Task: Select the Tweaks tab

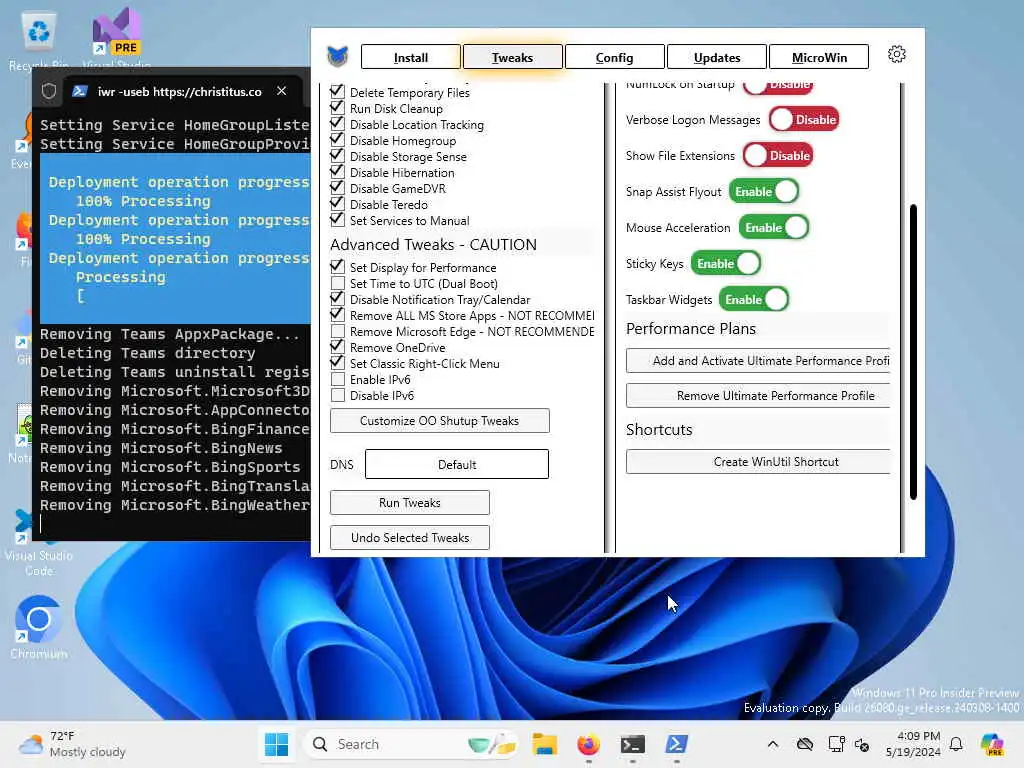Action: [513, 57]
